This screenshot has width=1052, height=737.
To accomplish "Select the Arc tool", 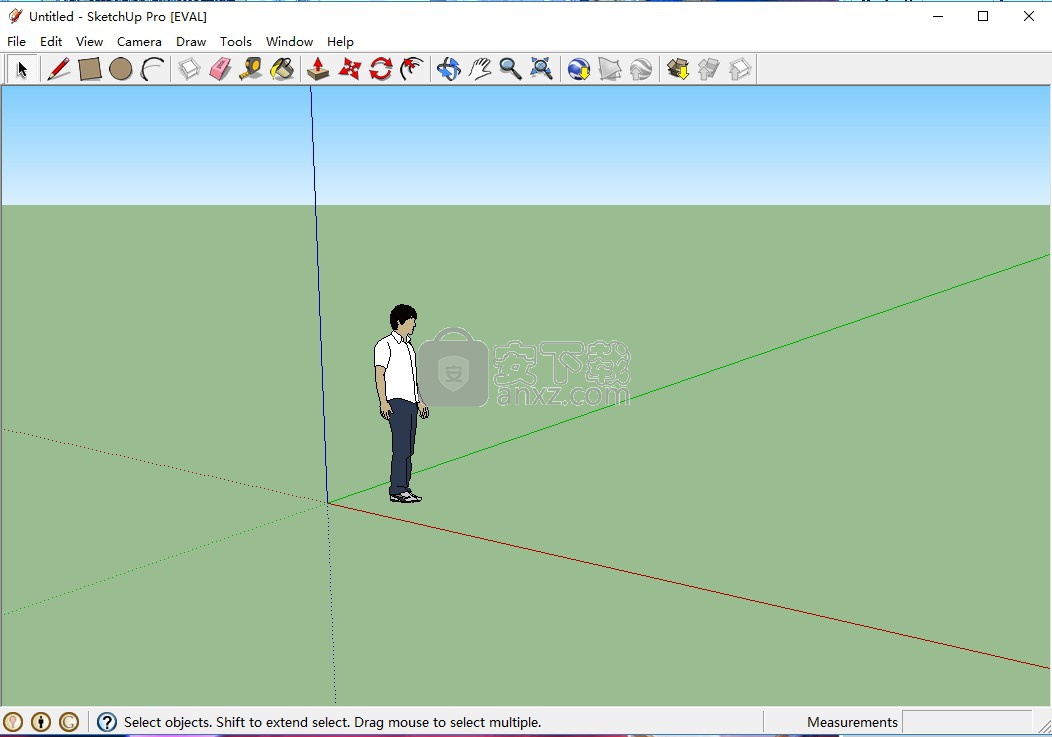I will pos(153,69).
